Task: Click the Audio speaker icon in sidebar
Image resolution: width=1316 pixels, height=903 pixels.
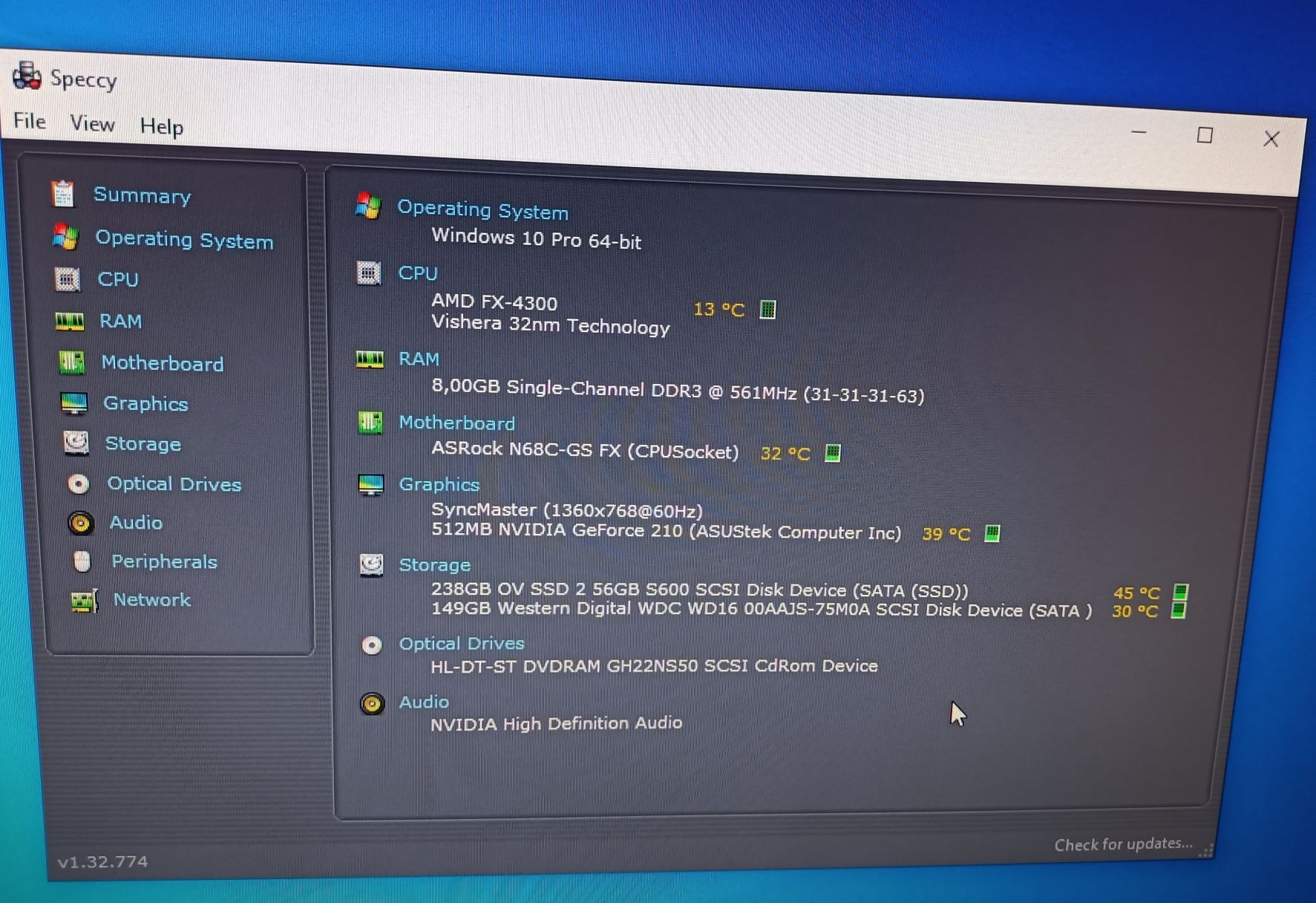Action: tap(80, 523)
